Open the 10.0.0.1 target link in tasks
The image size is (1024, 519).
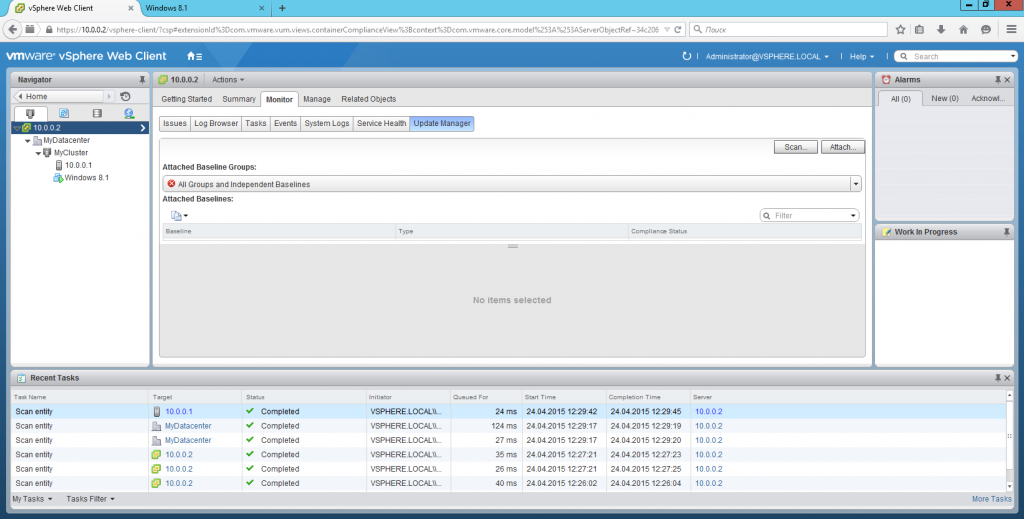[x=179, y=412]
